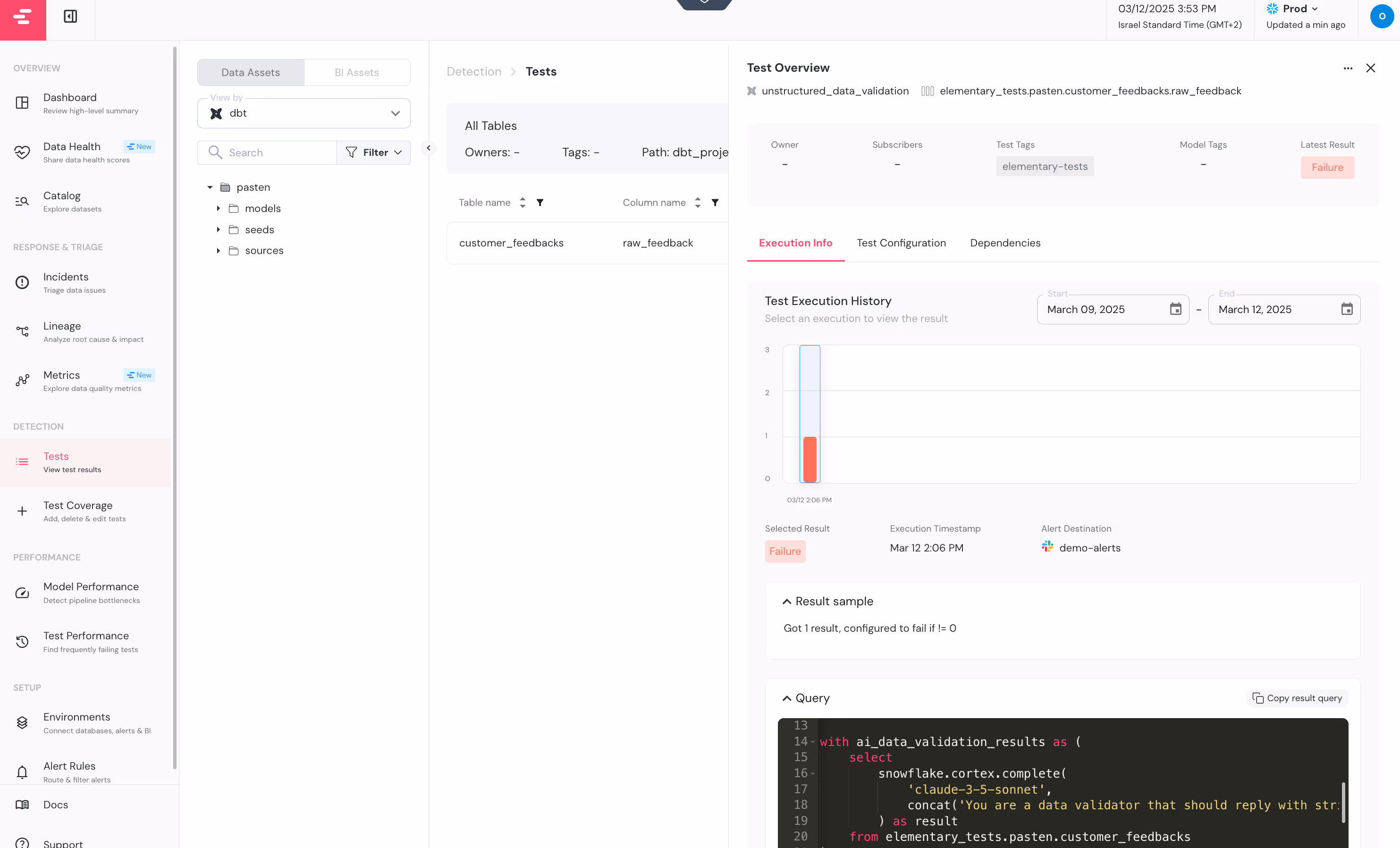Click the Table name filter funnel icon
Viewport: 1400px width, 848px height.
point(540,203)
